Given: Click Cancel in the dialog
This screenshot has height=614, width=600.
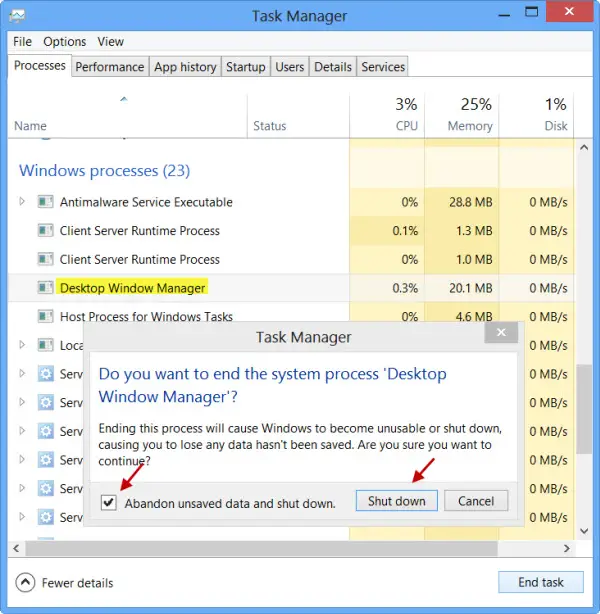Looking at the screenshot, I should click(476, 501).
